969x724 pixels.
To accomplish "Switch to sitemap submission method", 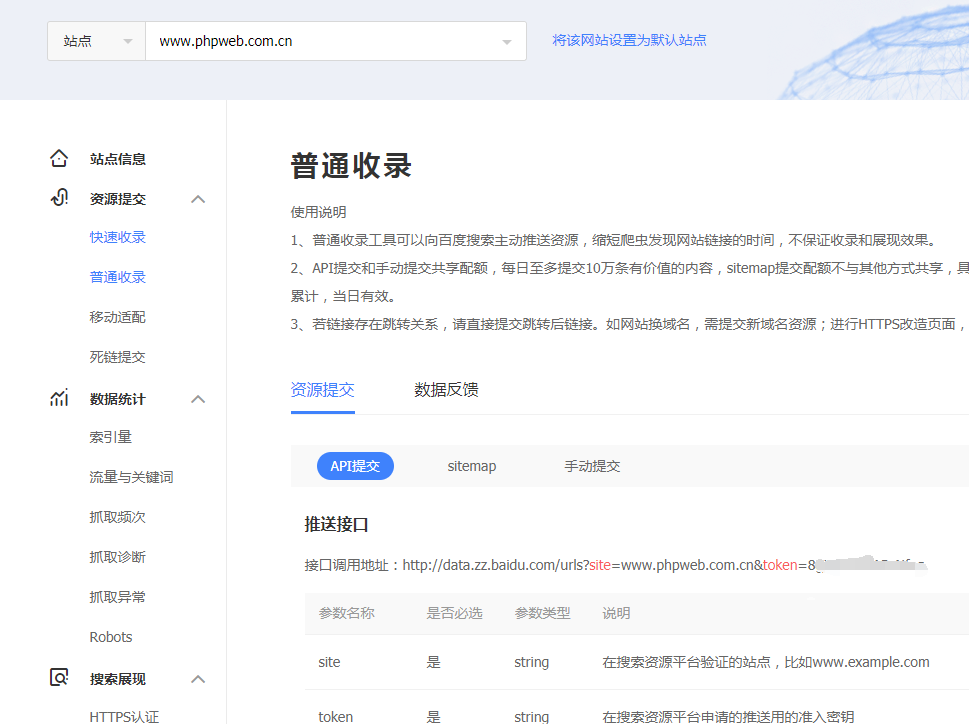I will (471, 466).
